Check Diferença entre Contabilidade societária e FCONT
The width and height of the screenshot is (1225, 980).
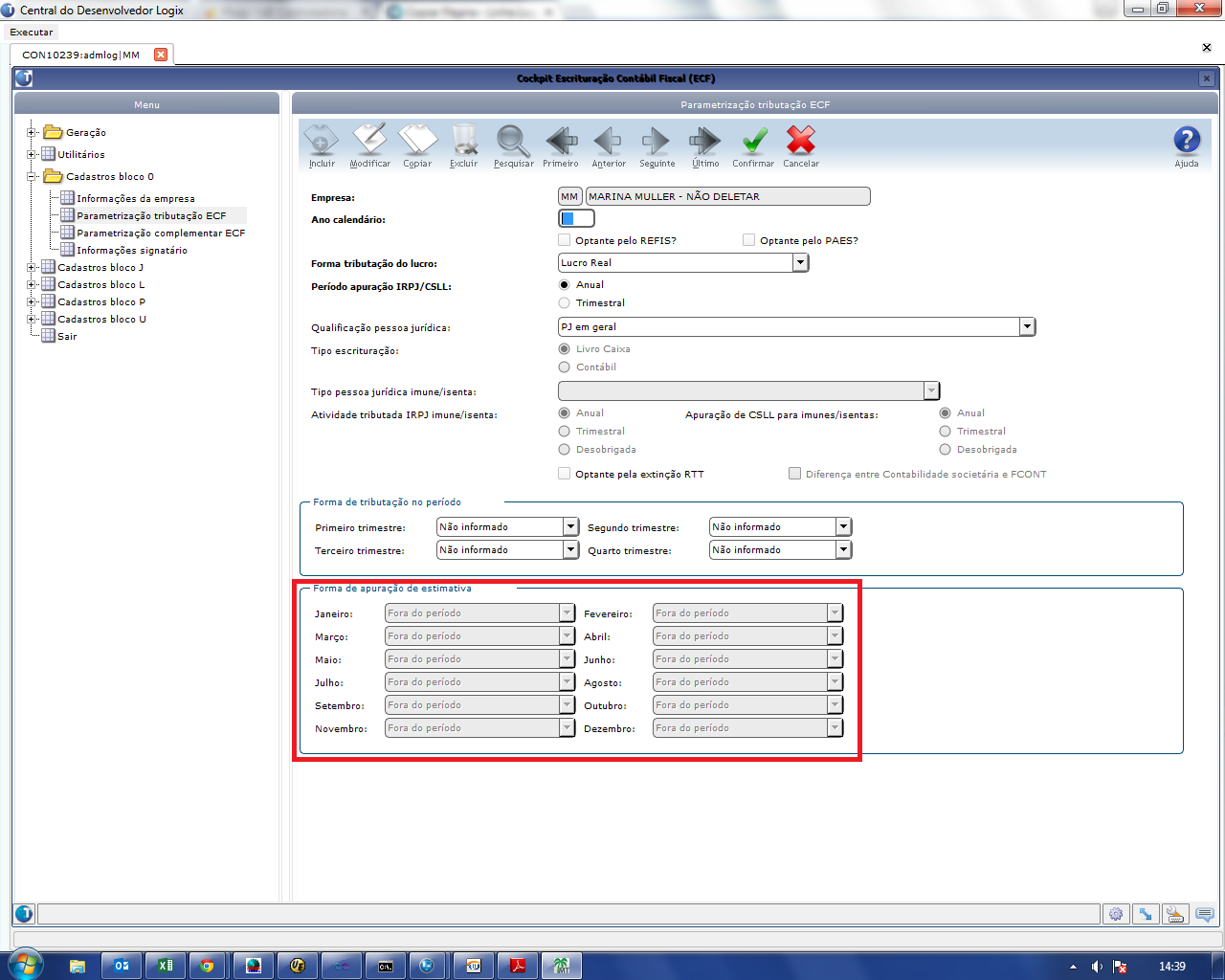pos(795,474)
